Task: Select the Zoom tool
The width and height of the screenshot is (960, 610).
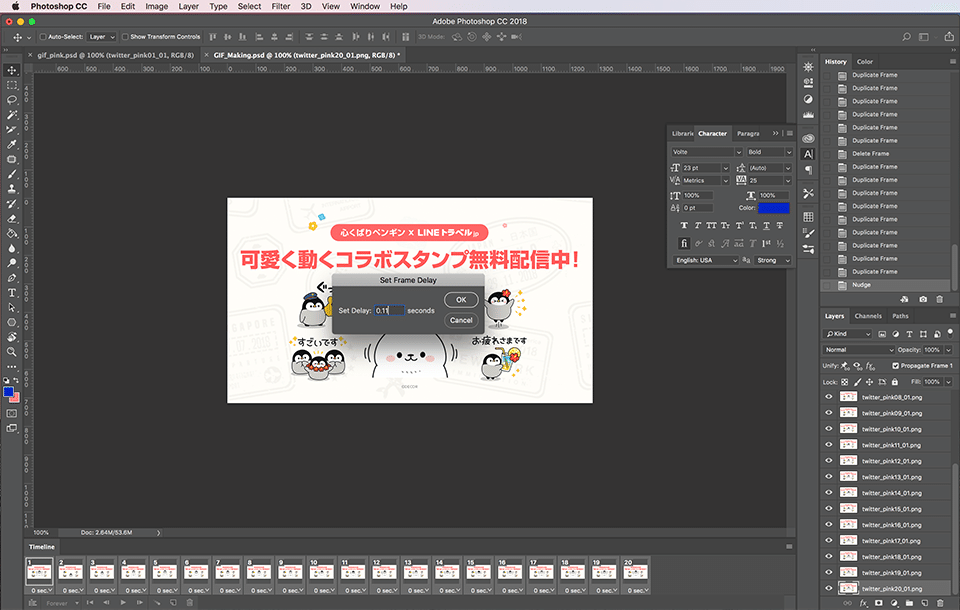Action: (12, 352)
